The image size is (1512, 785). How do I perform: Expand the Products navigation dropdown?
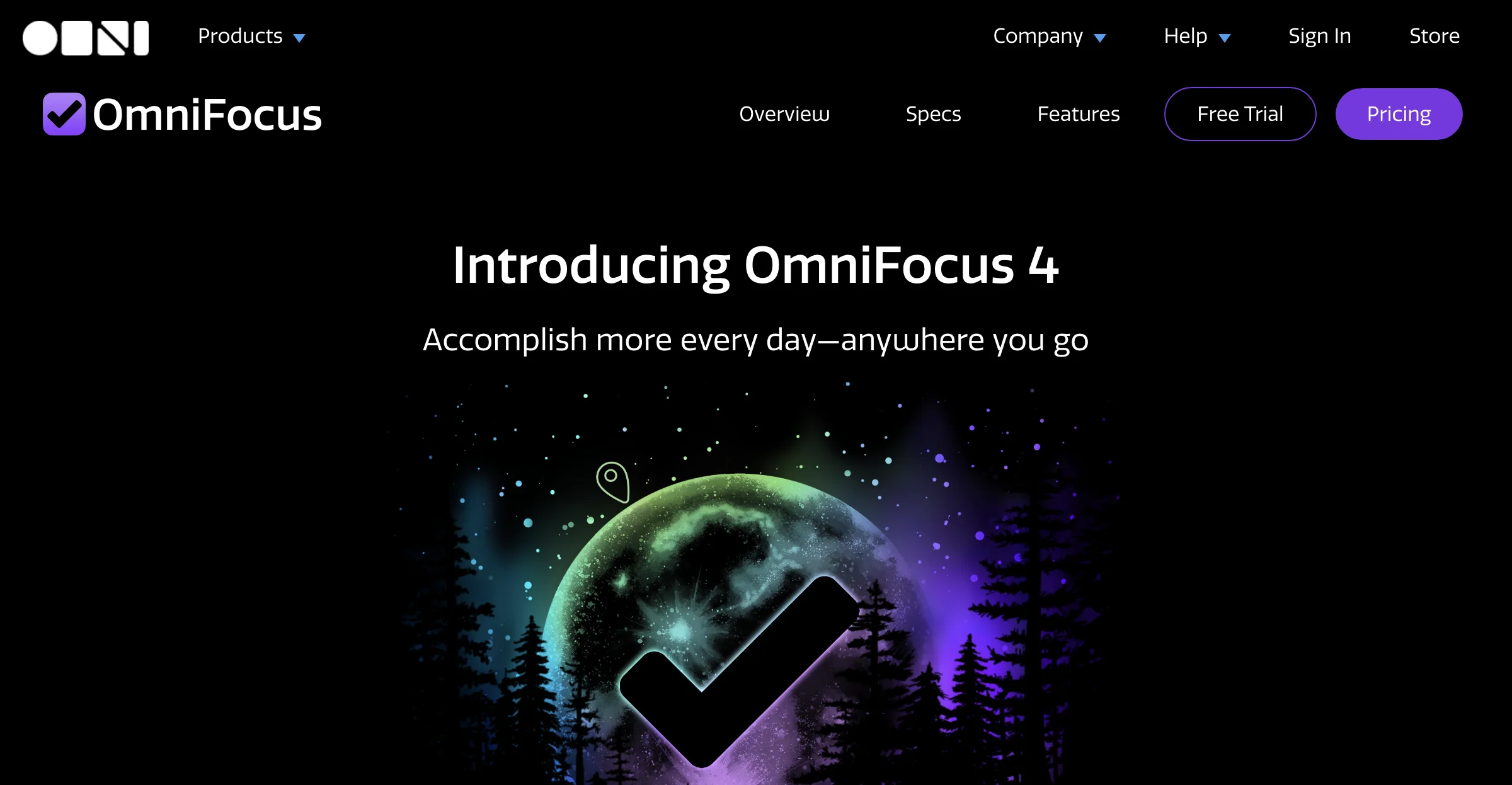coord(252,35)
